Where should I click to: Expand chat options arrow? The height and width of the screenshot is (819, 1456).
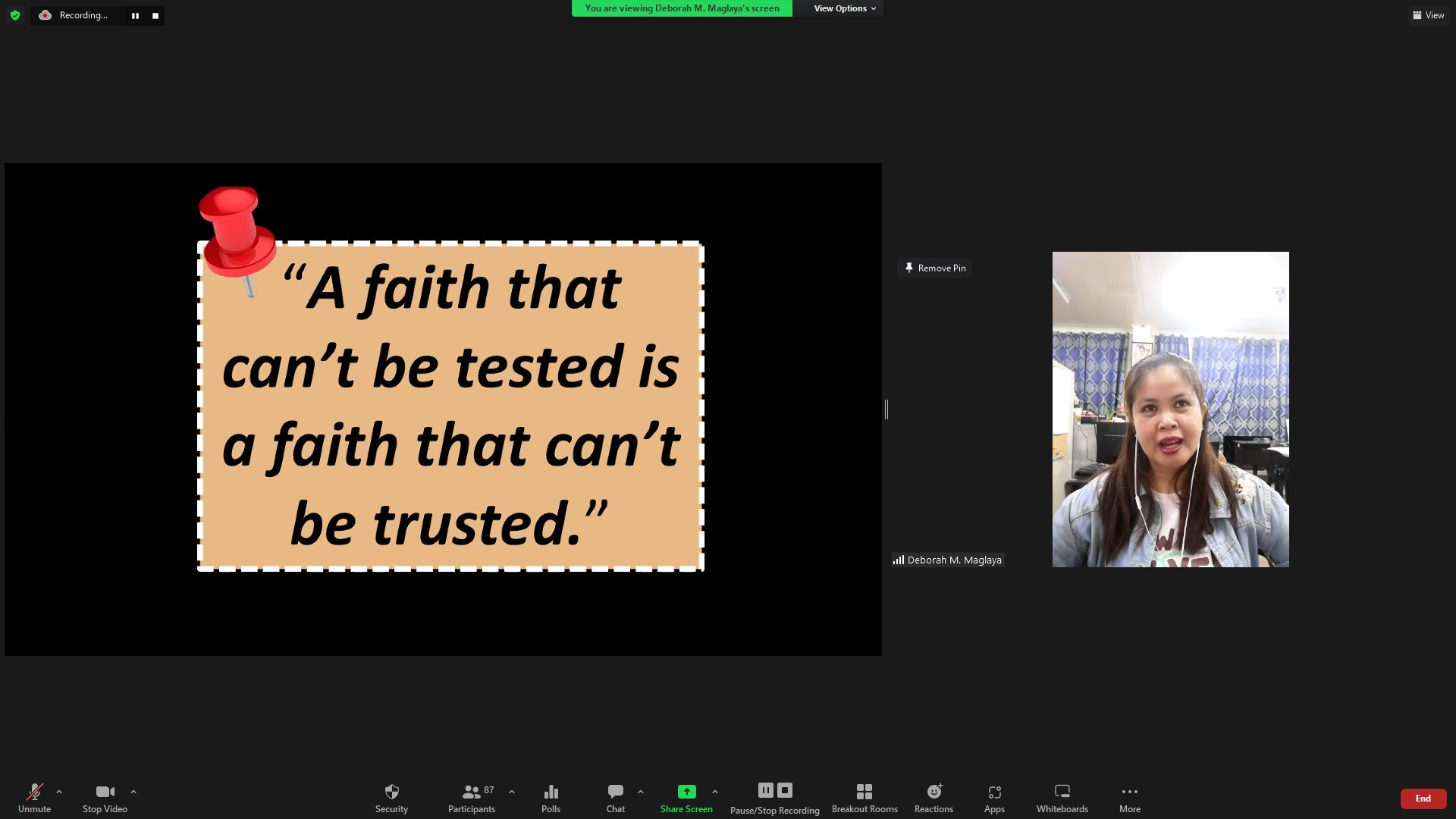(641, 792)
